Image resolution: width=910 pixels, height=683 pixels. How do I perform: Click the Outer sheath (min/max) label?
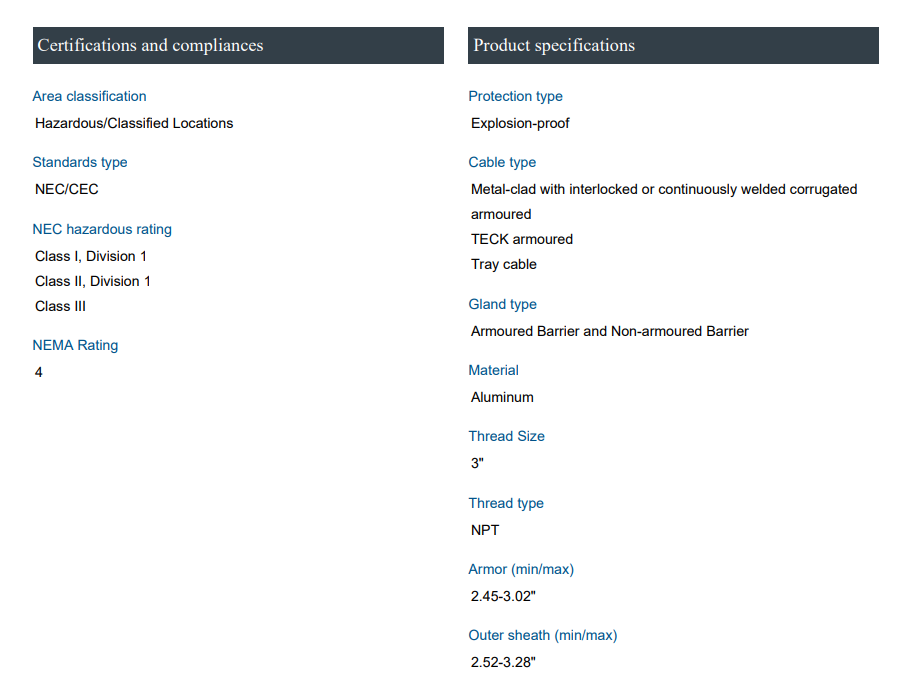tap(543, 635)
